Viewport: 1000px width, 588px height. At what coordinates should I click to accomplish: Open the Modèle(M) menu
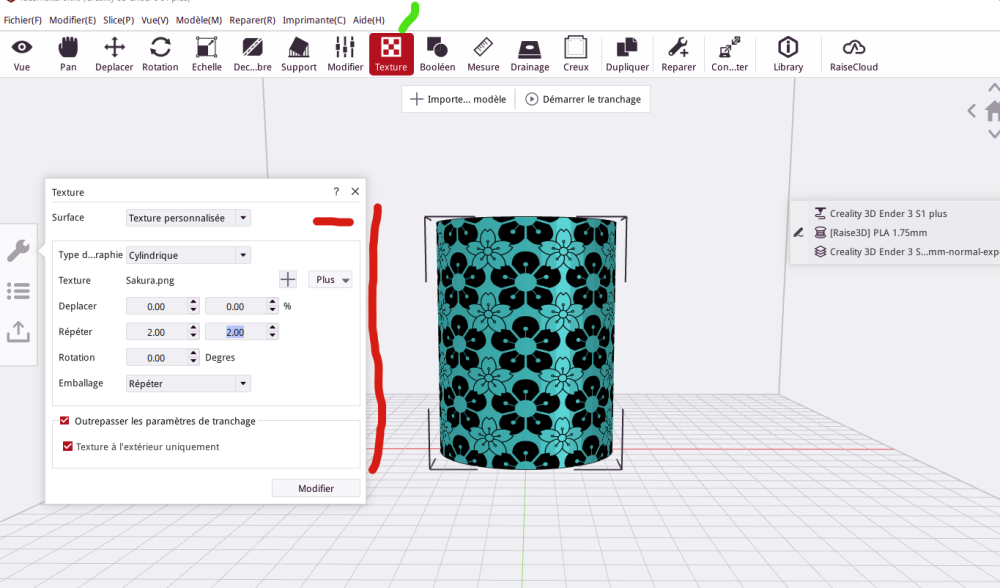click(x=199, y=20)
